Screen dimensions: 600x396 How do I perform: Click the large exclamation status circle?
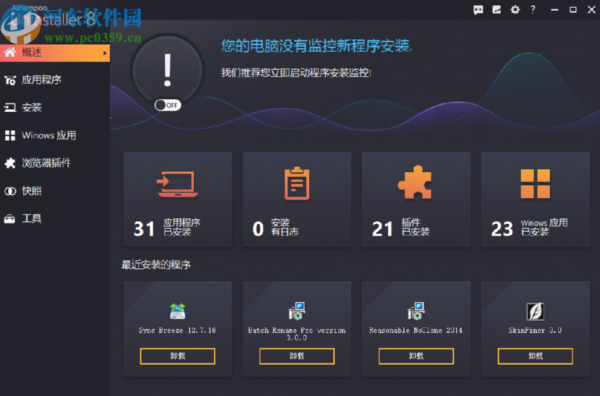tap(167, 70)
